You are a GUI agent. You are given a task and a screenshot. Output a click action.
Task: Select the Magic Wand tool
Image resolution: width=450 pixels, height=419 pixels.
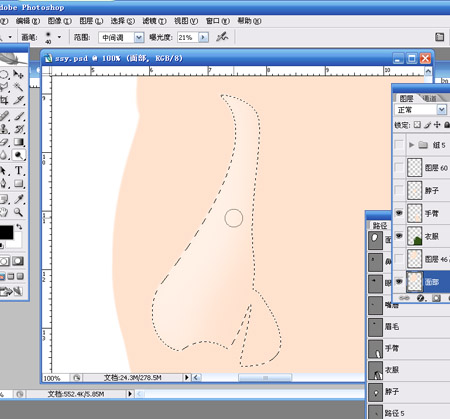point(19,87)
